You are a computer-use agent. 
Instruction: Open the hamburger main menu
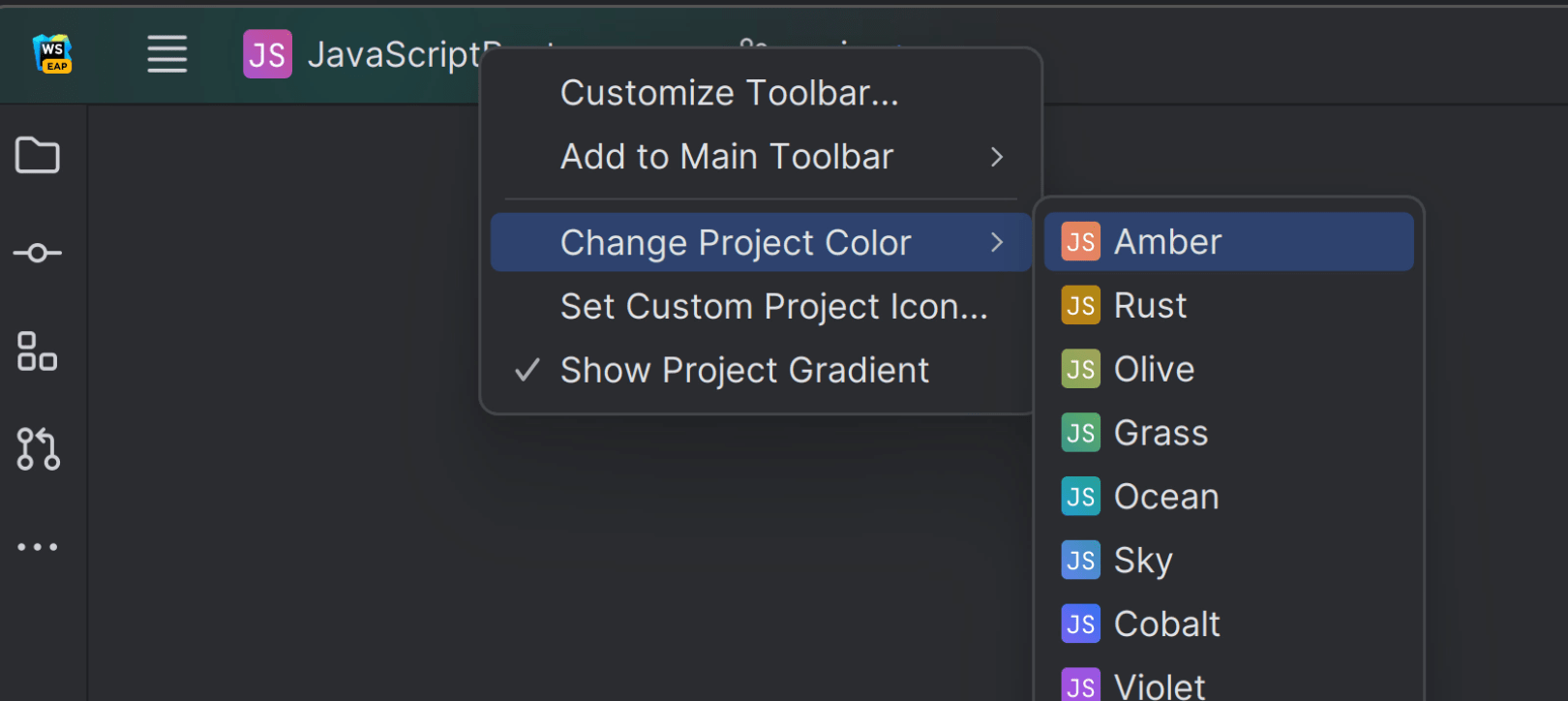(166, 54)
